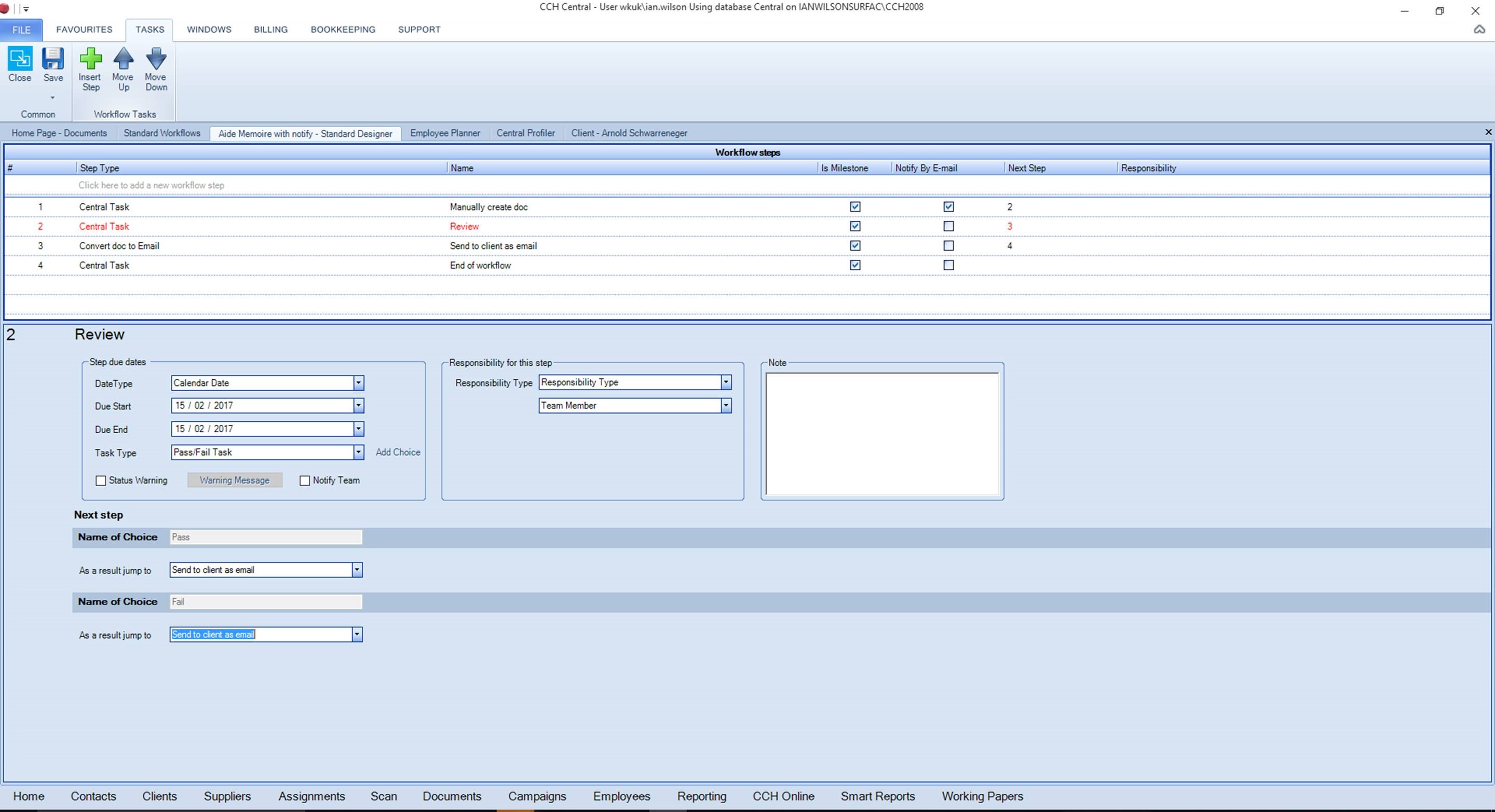Viewport: 1495px width, 812px height.
Task: Expand the Fail choice jump-to dropdown
Action: pos(357,635)
